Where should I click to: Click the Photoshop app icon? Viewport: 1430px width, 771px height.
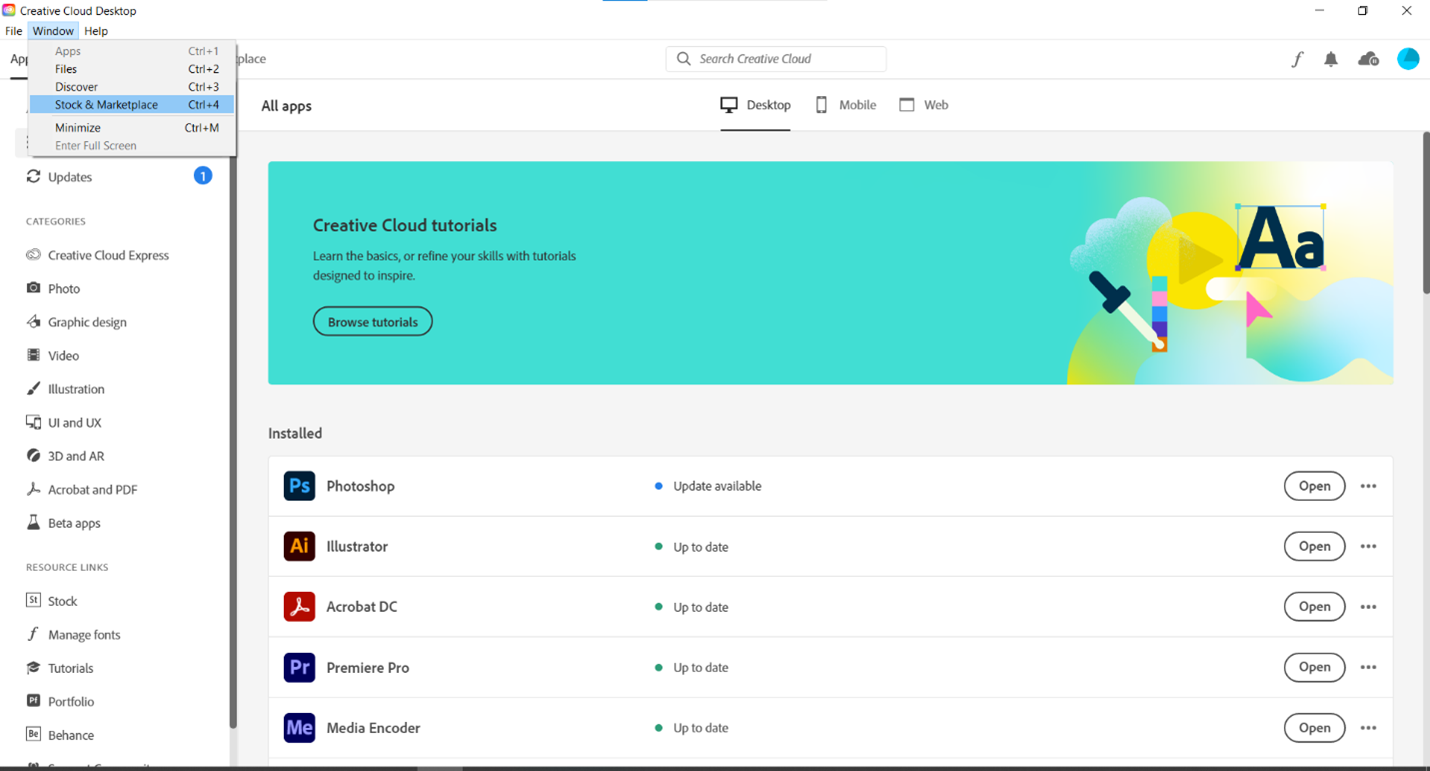[x=299, y=486]
